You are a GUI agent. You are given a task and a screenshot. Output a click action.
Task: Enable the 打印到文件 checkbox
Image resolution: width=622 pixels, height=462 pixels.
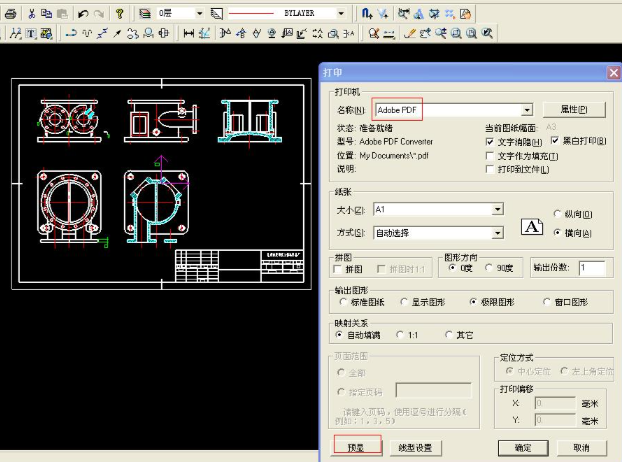point(490,170)
